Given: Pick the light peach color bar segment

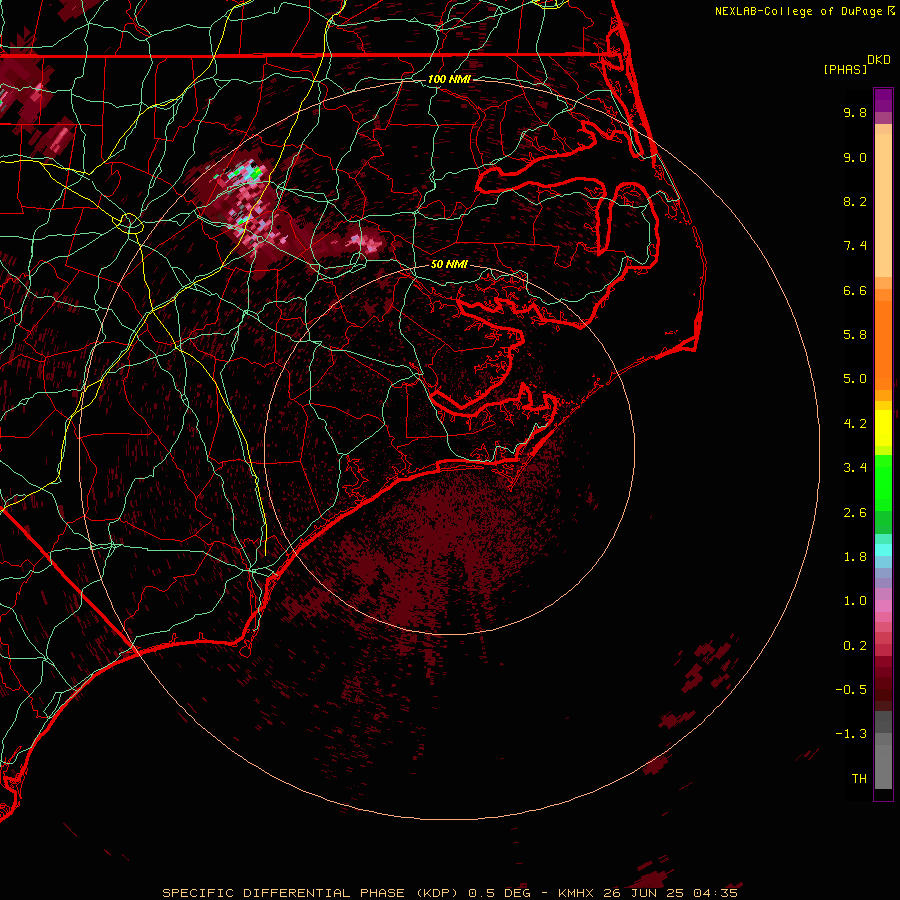Looking at the screenshot, I should pyautogui.click(x=883, y=205).
